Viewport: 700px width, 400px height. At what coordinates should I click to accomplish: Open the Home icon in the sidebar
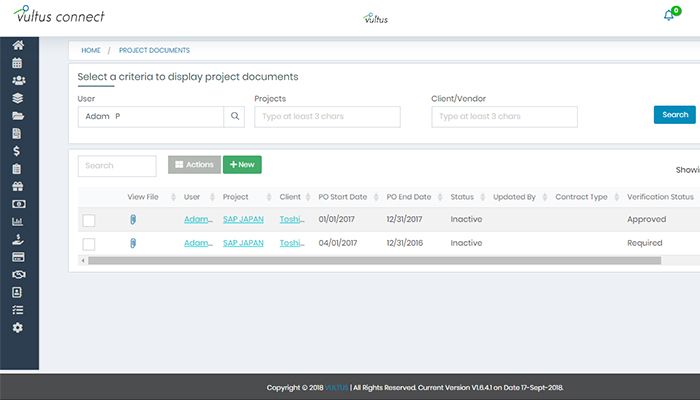pos(18,45)
